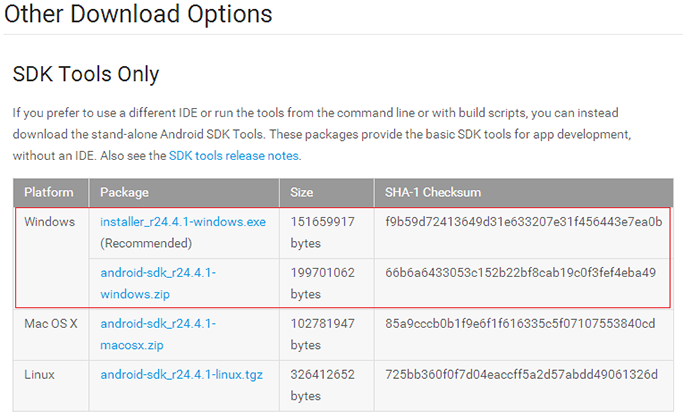700x418 pixels.
Task: Select the Linux platform cell
Action: [42, 375]
